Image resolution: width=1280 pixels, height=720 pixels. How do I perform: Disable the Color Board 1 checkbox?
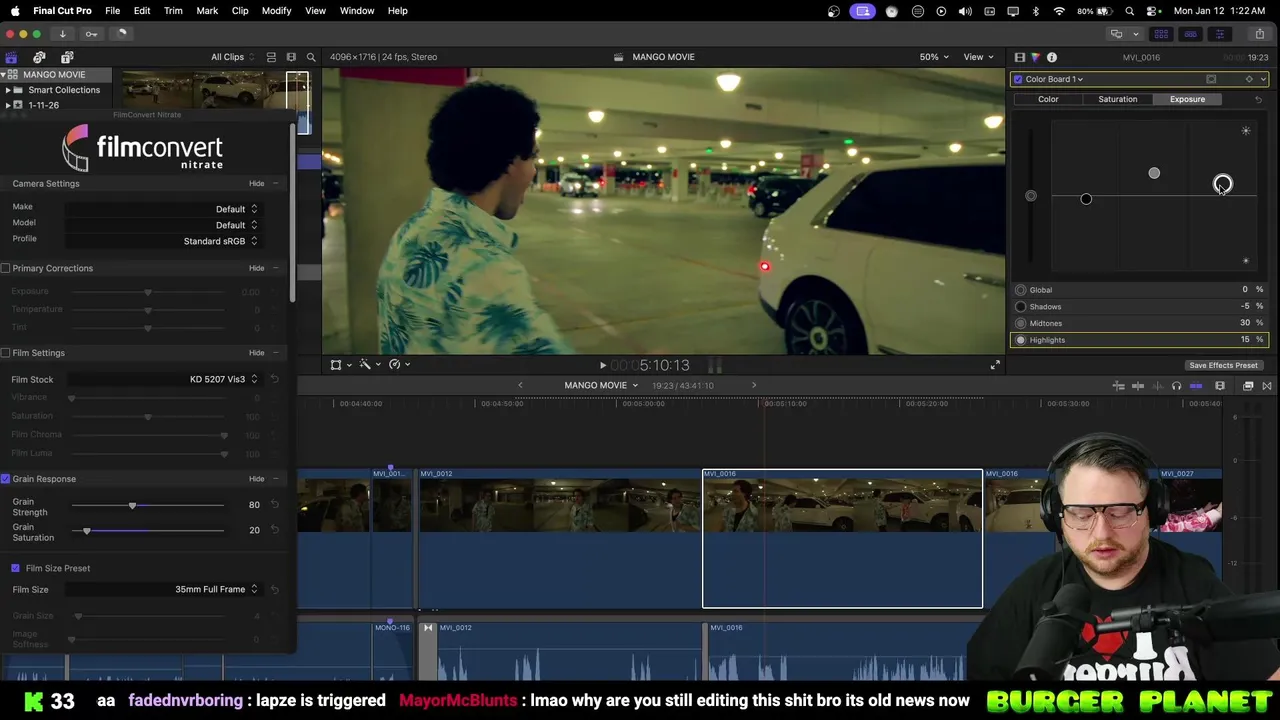click(1018, 79)
